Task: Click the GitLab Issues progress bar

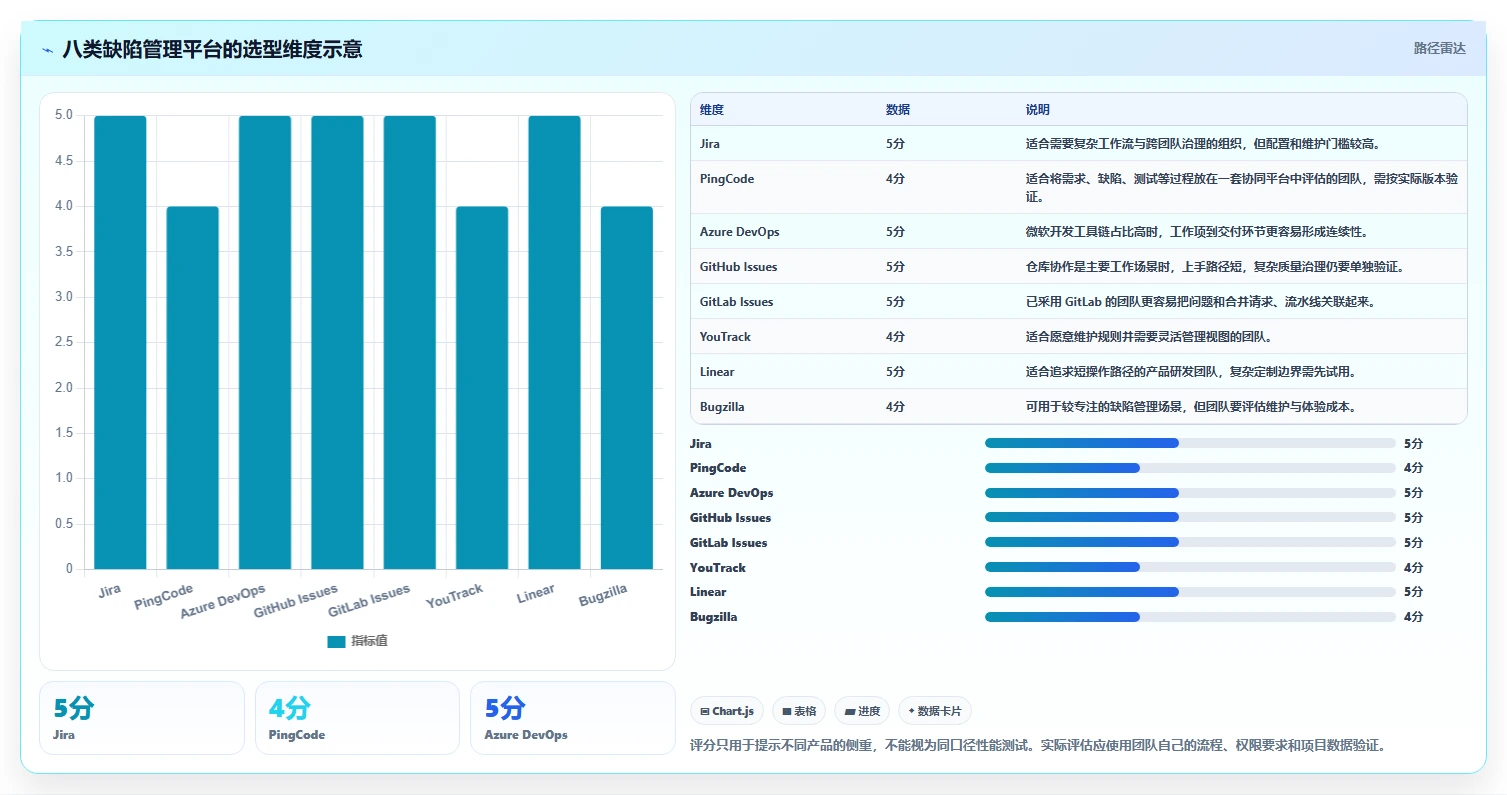Action: click(x=1190, y=542)
